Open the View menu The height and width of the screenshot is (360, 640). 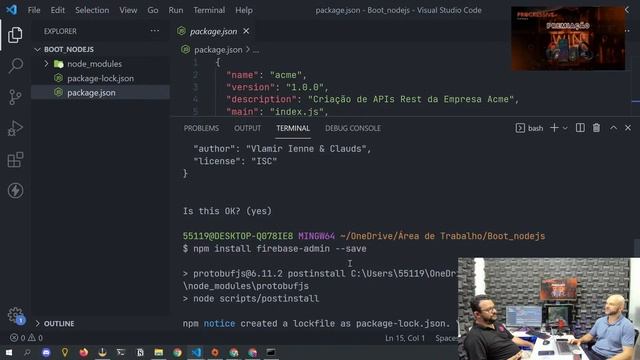click(128, 10)
